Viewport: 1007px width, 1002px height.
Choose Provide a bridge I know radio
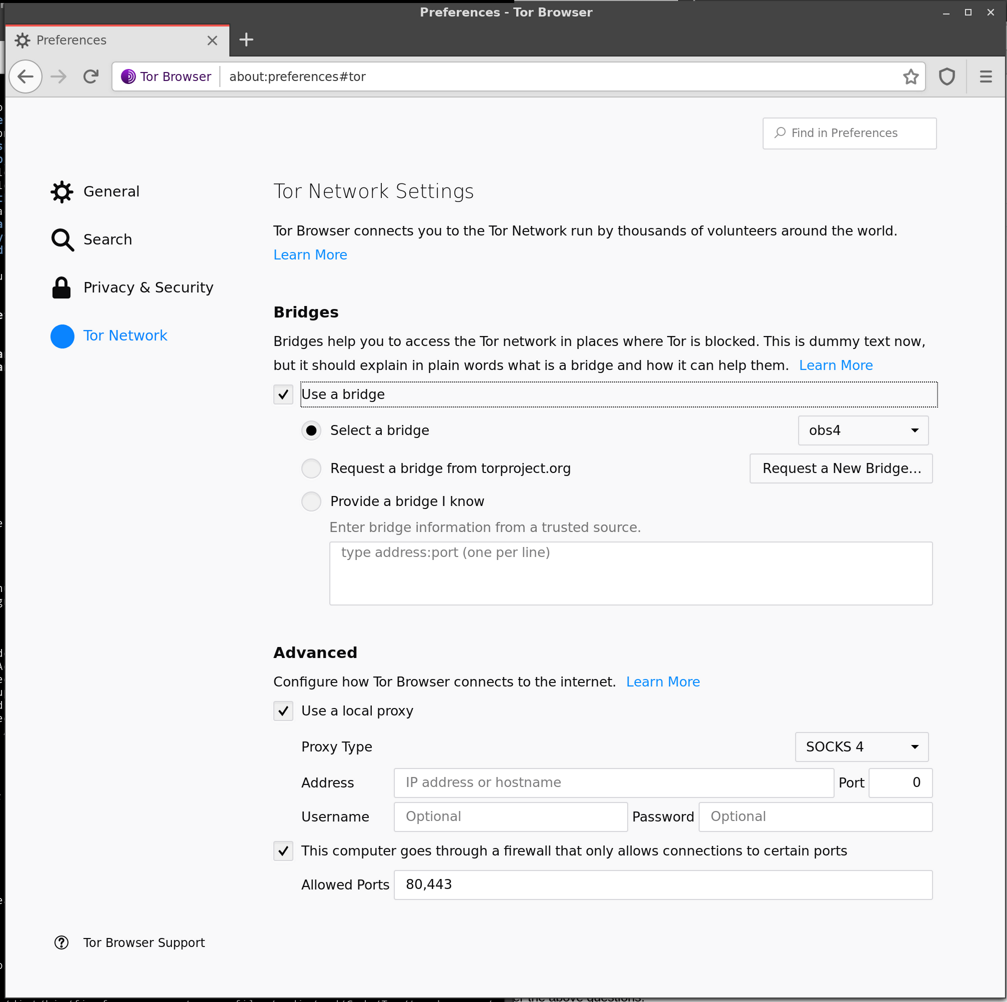coord(311,501)
